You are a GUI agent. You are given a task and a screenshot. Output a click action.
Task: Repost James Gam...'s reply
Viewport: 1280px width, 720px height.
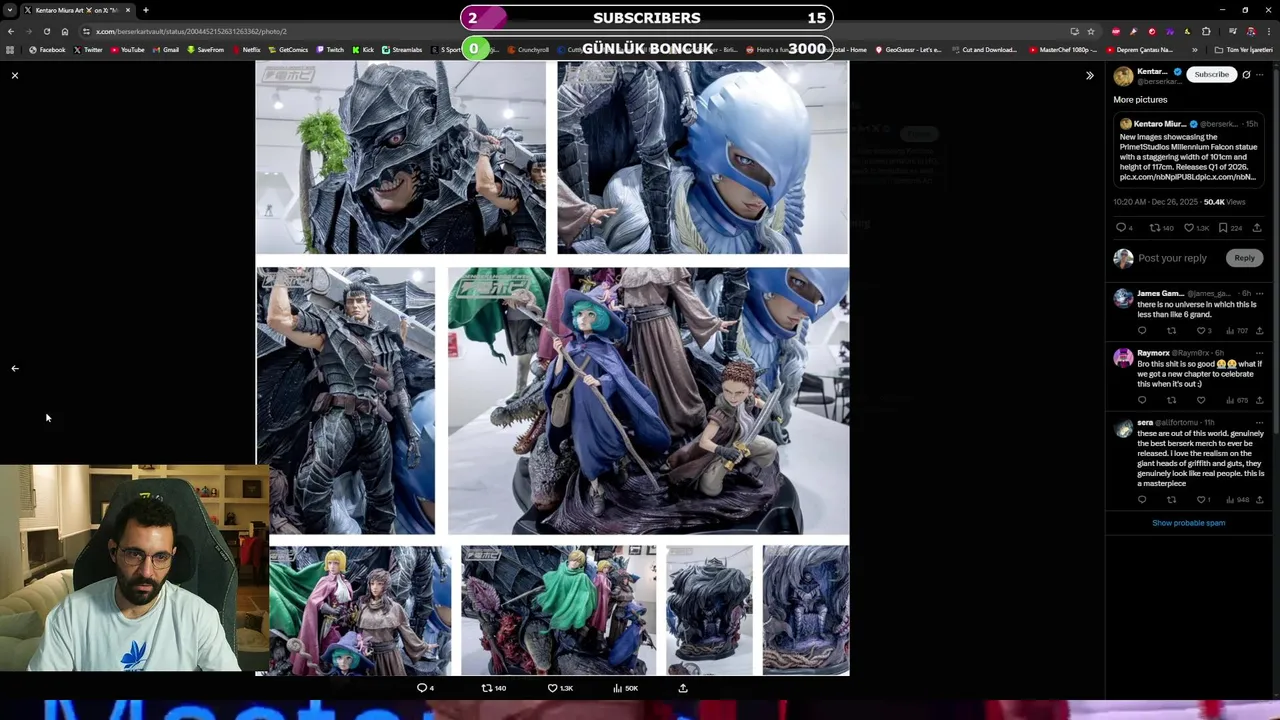[1171, 331]
